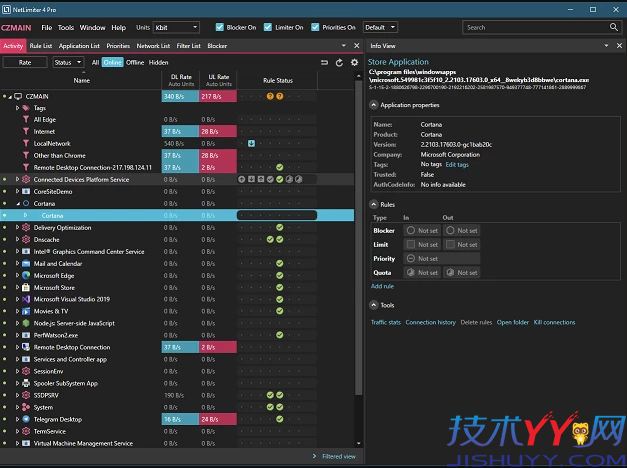Collapse the Rules section
Image resolution: width=627 pixels, height=468 pixels.
(373, 204)
